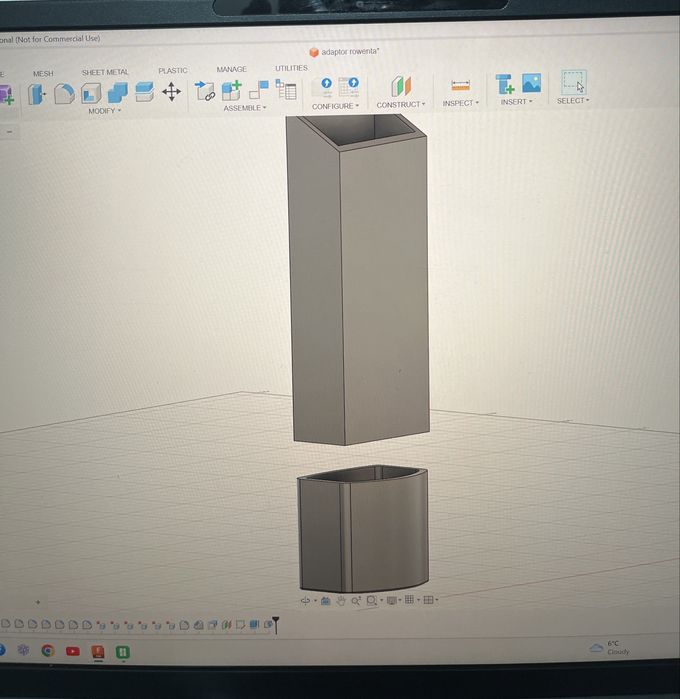Expand the INSPECT dropdown
Image resolution: width=680 pixels, height=699 pixels.
point(461,103)
